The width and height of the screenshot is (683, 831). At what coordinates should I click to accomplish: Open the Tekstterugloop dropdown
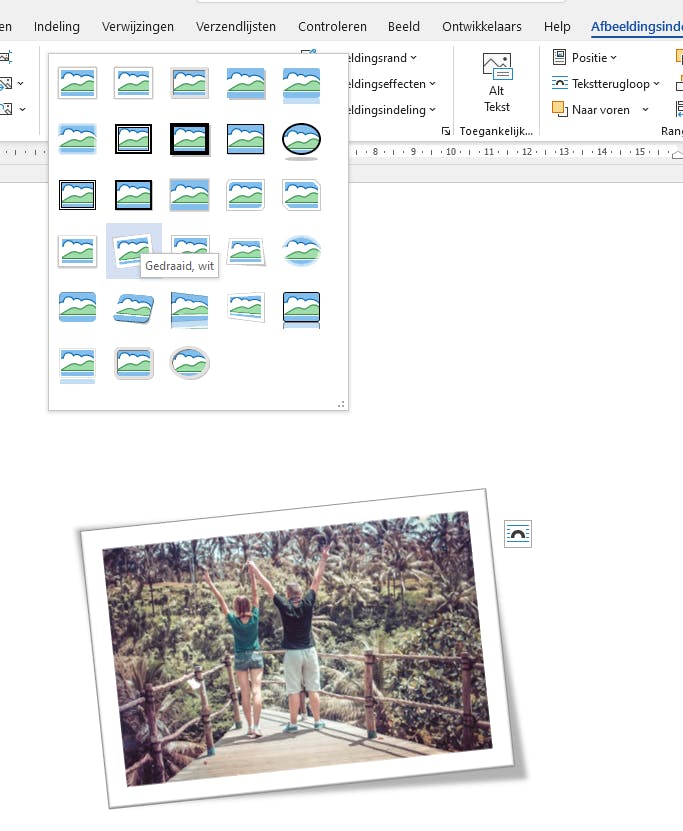606,84
